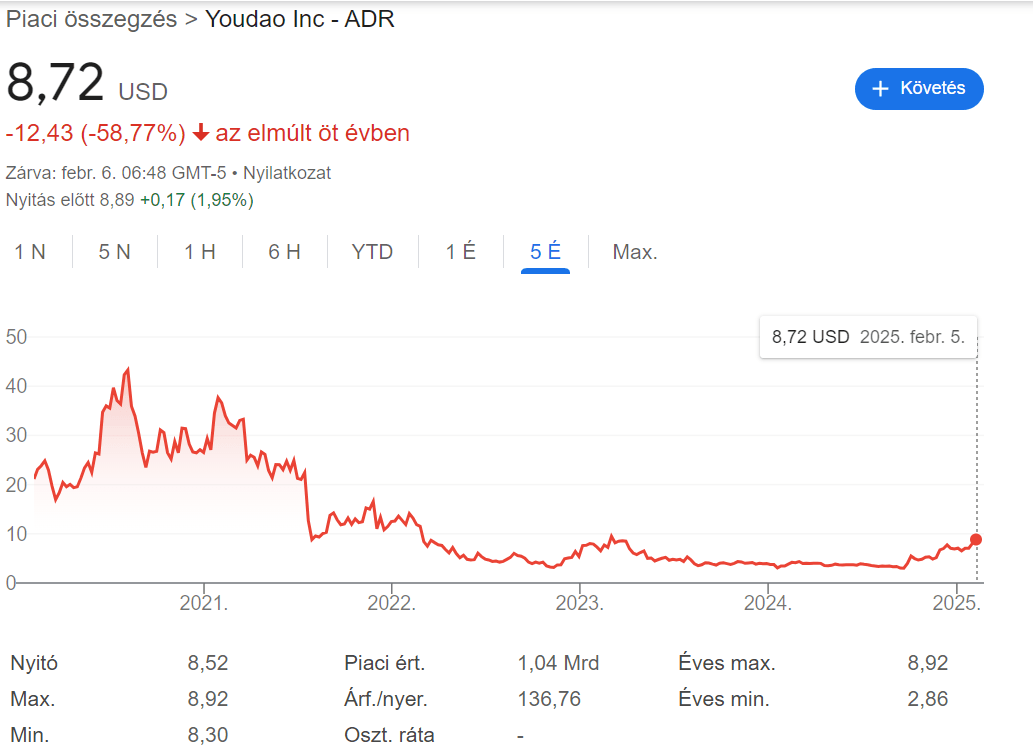Click the 2023. label on x-axis
The image size is (1033, 747).
[580, 604]
